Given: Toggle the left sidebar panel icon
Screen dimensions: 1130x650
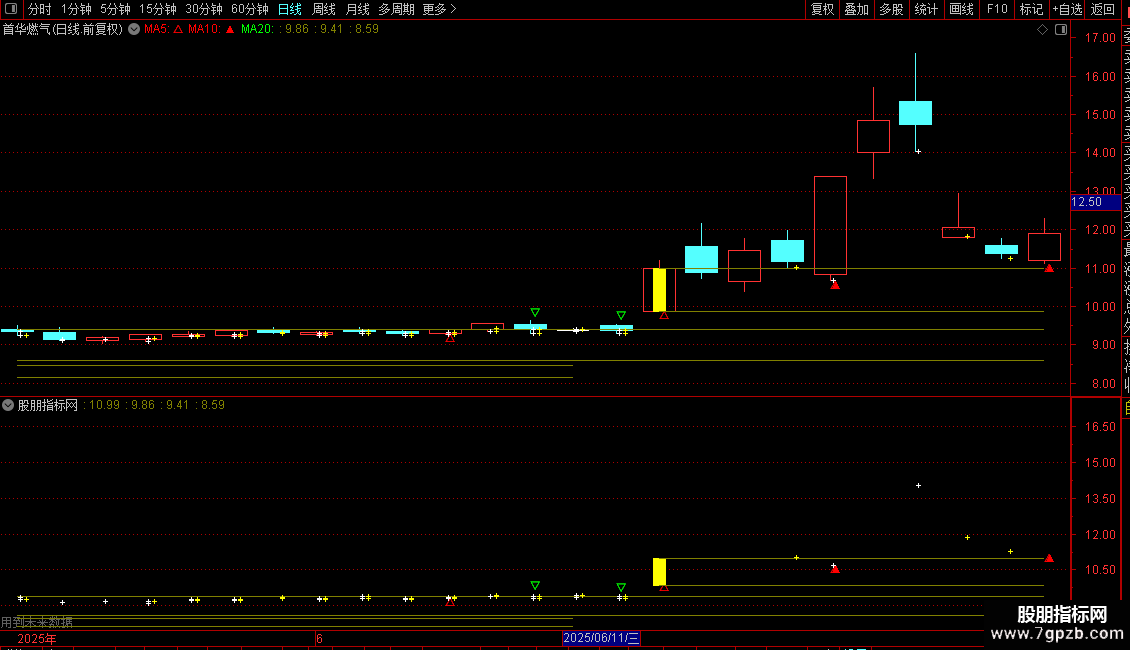Looking at the screenshot, I should tap(11, 9).
